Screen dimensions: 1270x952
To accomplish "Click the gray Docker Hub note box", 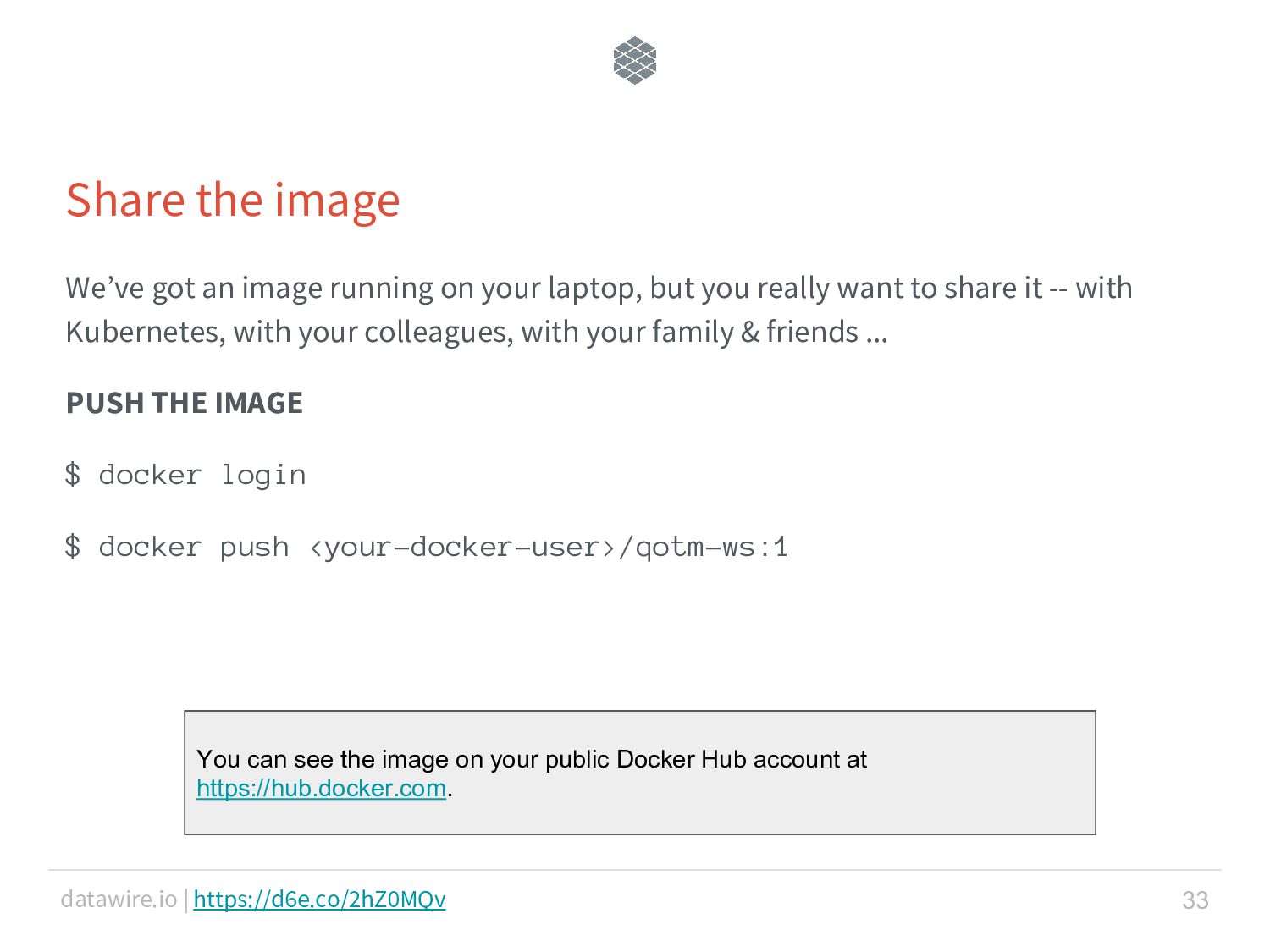I will click(x=640, y=773).
